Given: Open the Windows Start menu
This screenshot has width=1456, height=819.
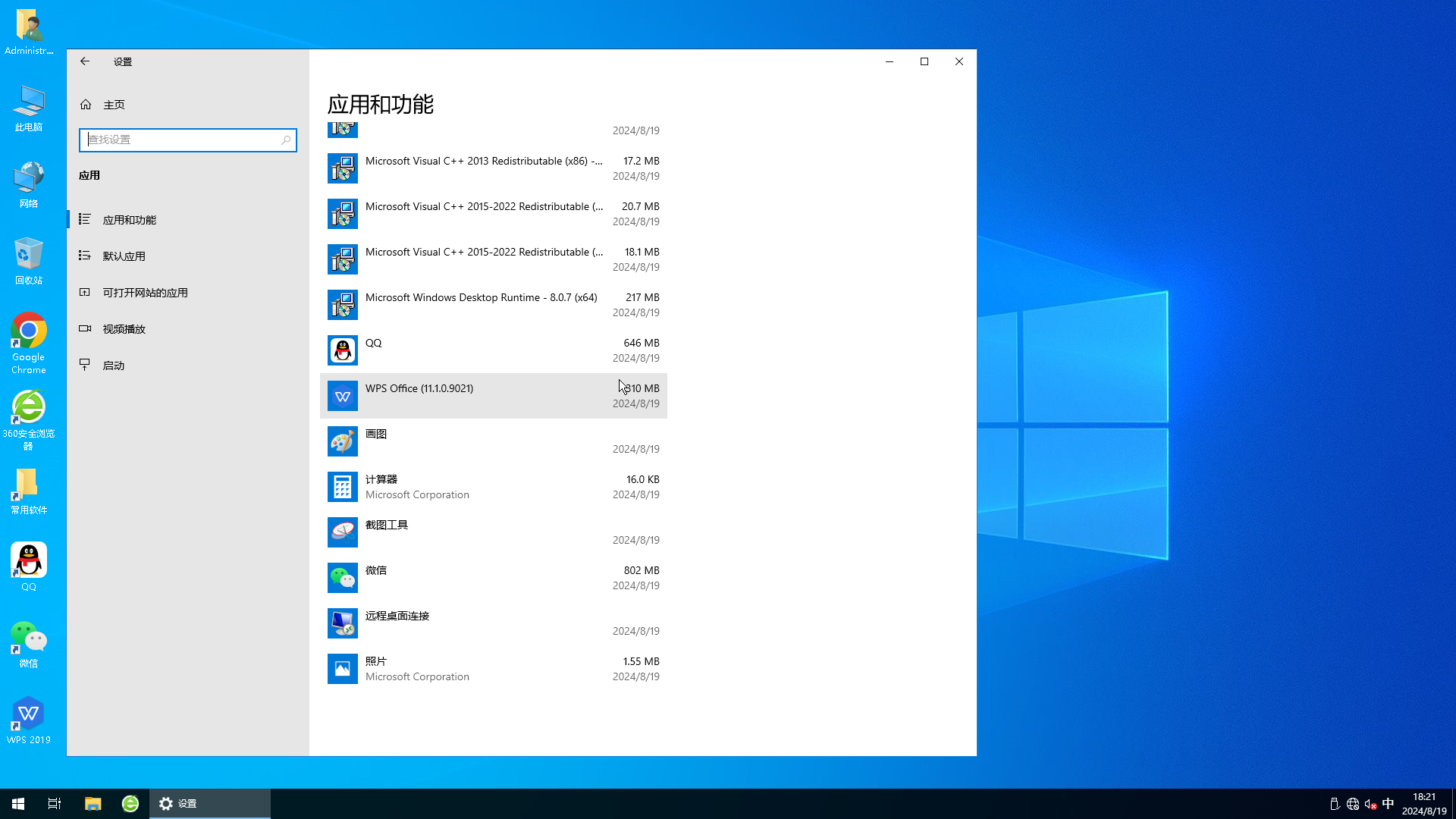Looking at the screenshot, I should click(x=18, y=804).
